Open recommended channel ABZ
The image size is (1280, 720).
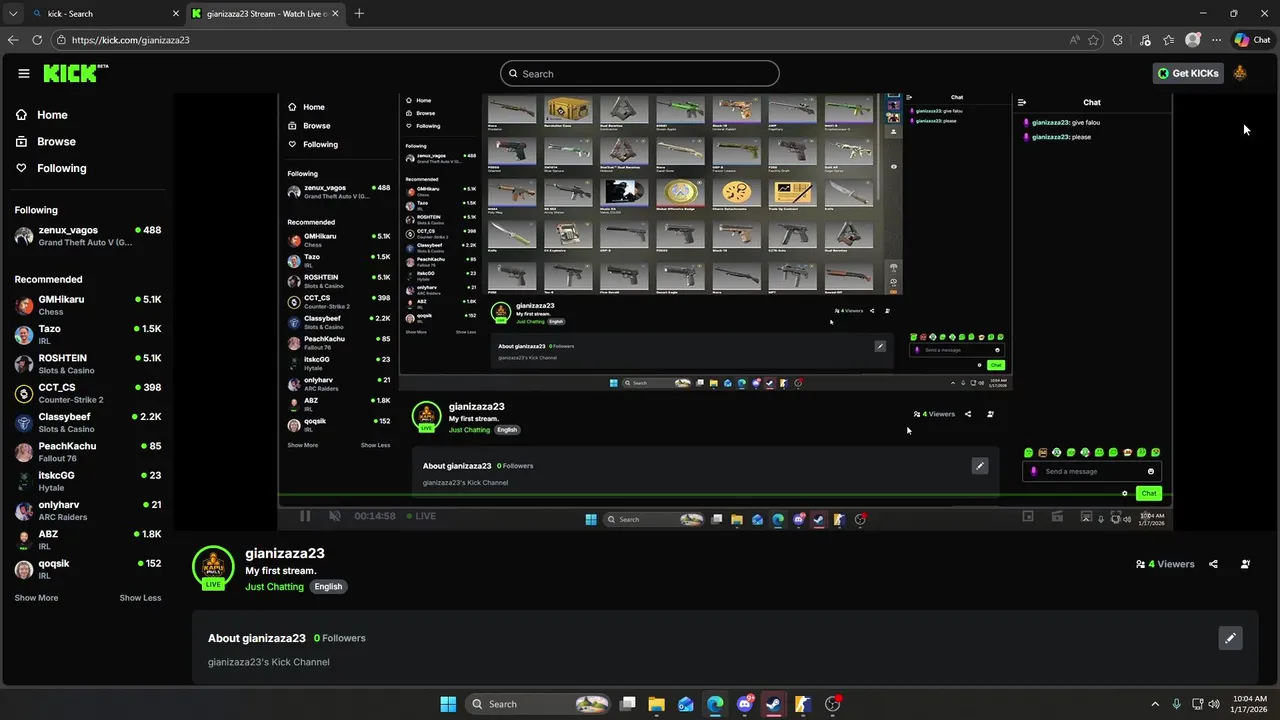[x=88, y=540]
